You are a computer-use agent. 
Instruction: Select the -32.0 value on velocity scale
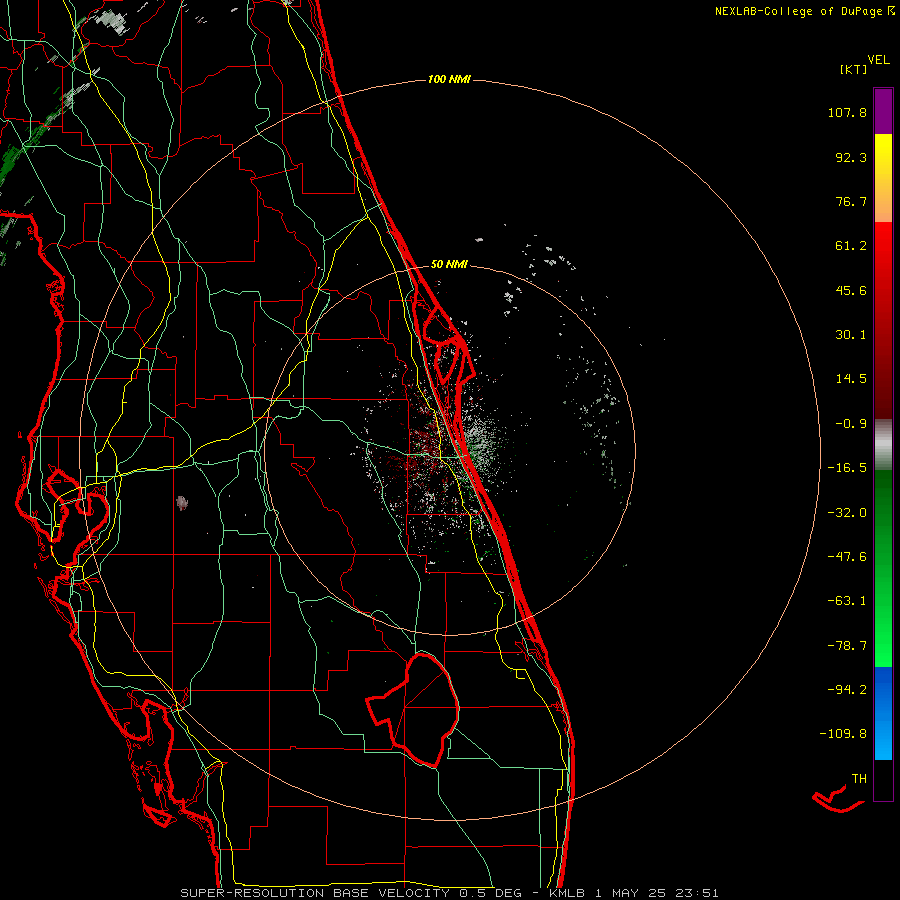click(x=847, y=513)
